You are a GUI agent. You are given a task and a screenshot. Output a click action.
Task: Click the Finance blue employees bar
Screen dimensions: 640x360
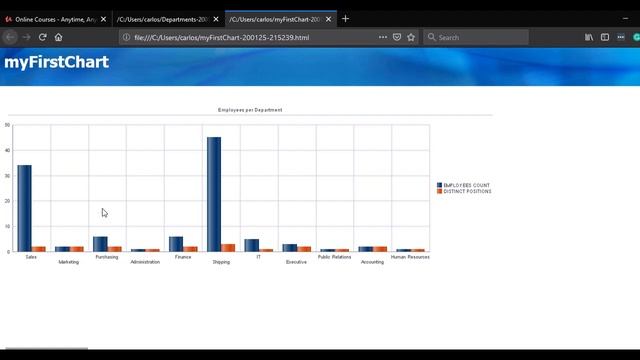(176, 244)
